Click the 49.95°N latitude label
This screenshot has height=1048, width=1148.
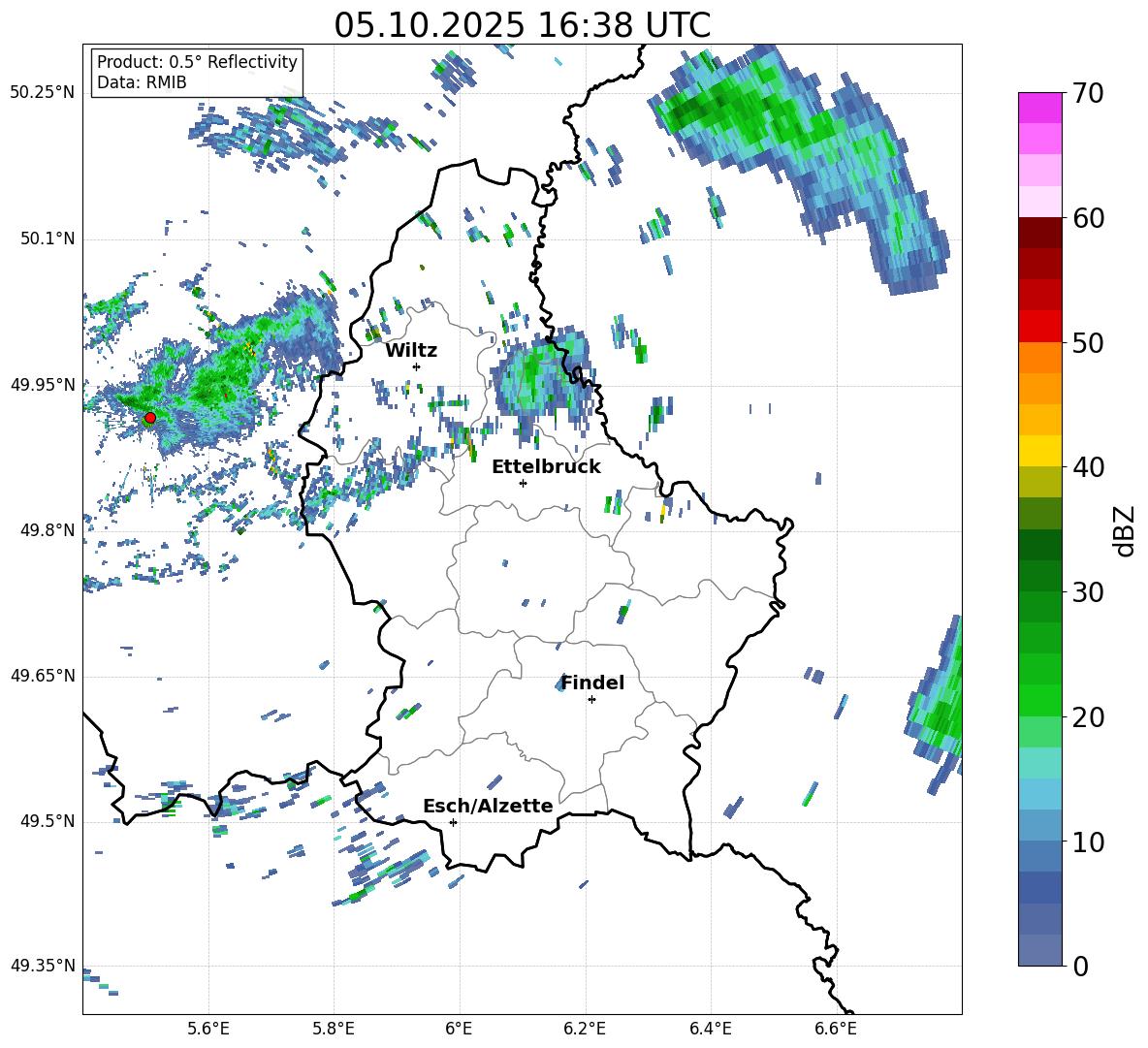tap(43, 384)
